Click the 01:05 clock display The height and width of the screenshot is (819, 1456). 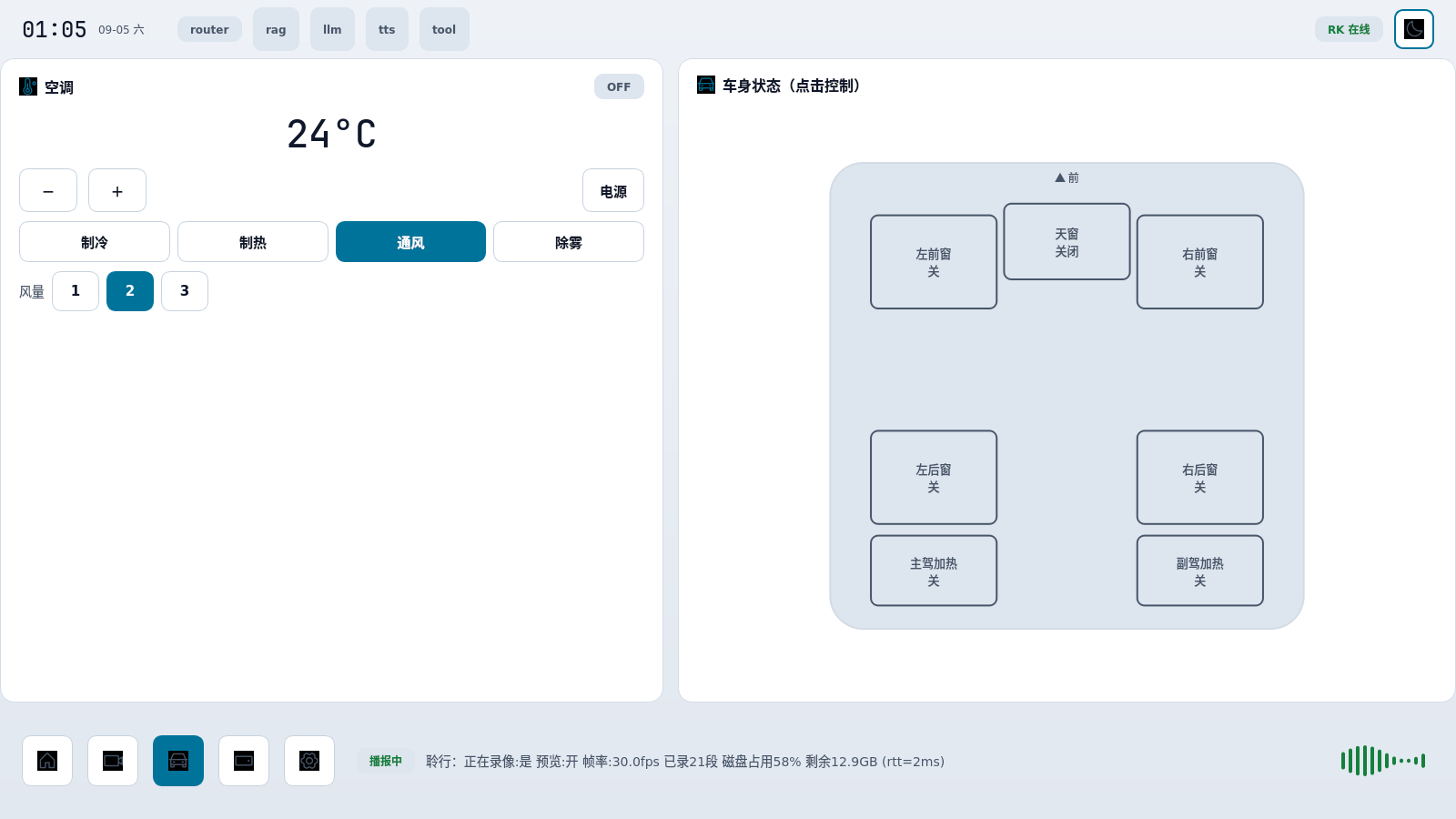coord(55,30)
